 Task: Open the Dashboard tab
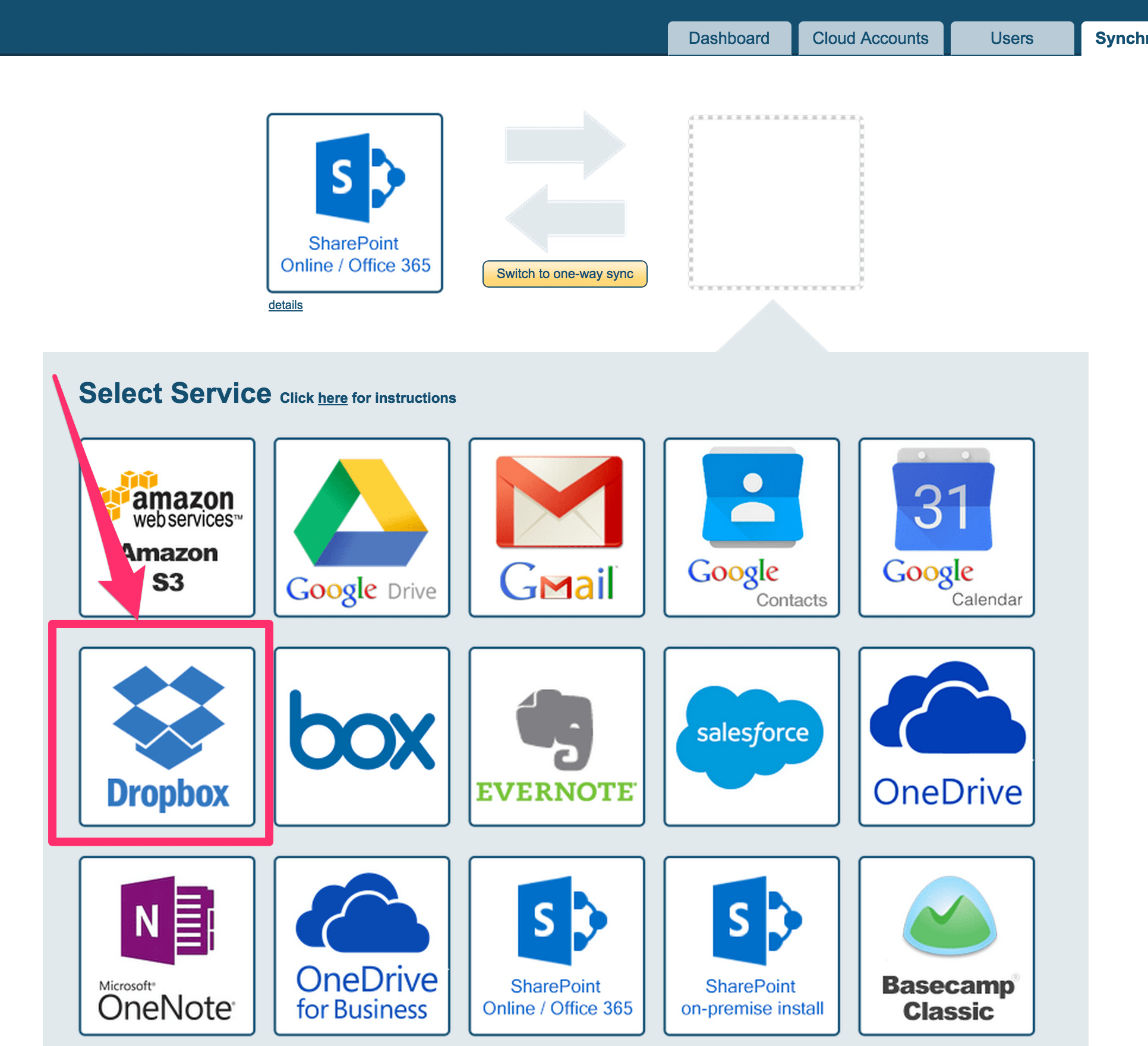tap(728, 39)
